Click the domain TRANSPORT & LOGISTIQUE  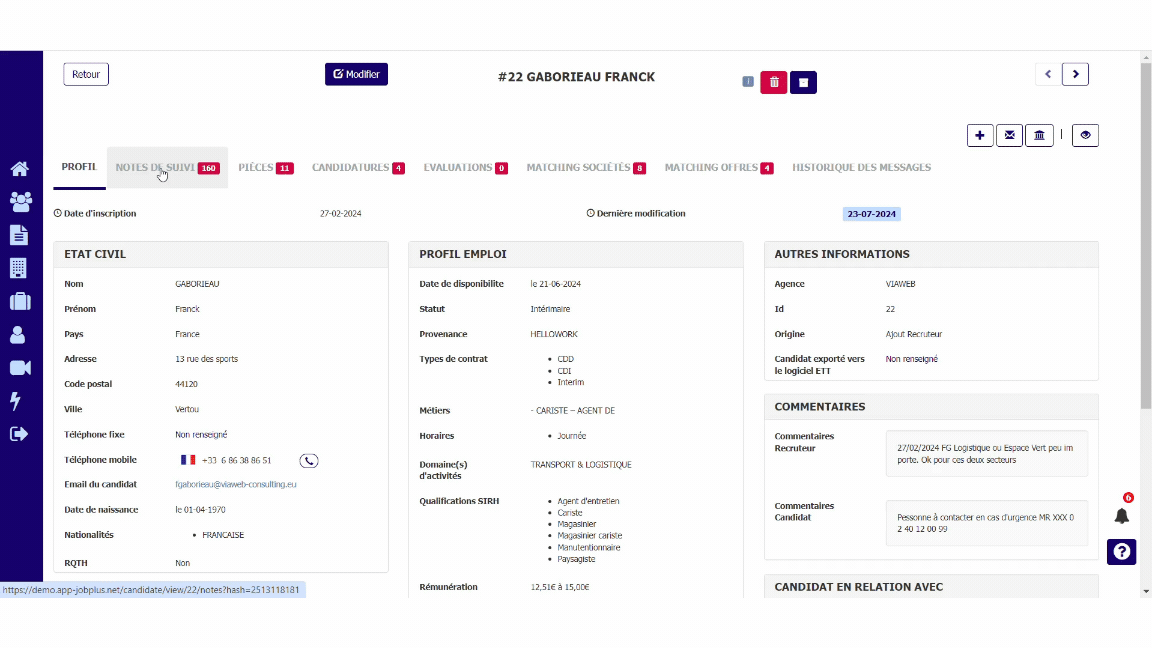[x=581, y=465]
